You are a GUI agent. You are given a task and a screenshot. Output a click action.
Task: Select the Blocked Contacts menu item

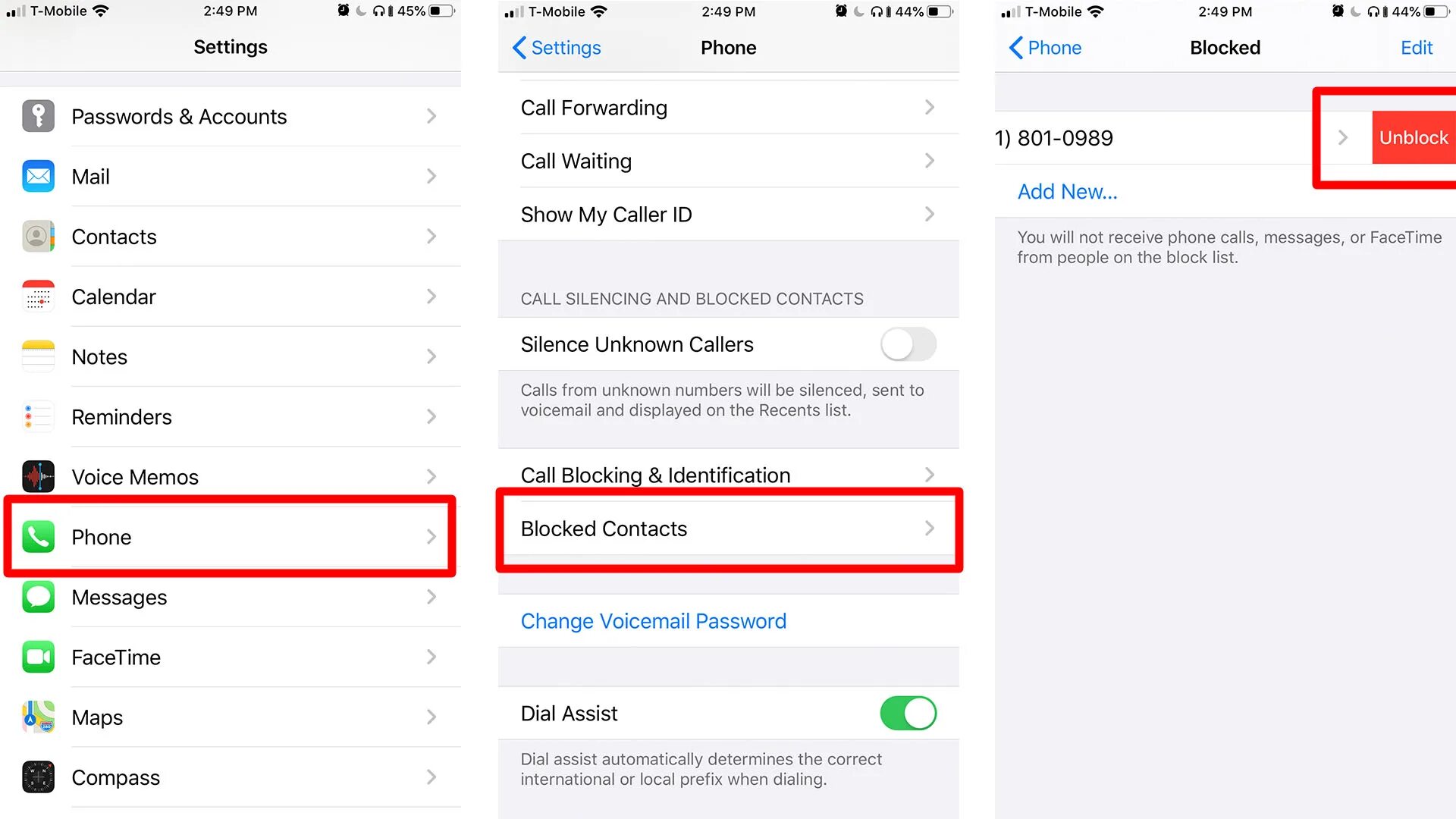(727, 528)
